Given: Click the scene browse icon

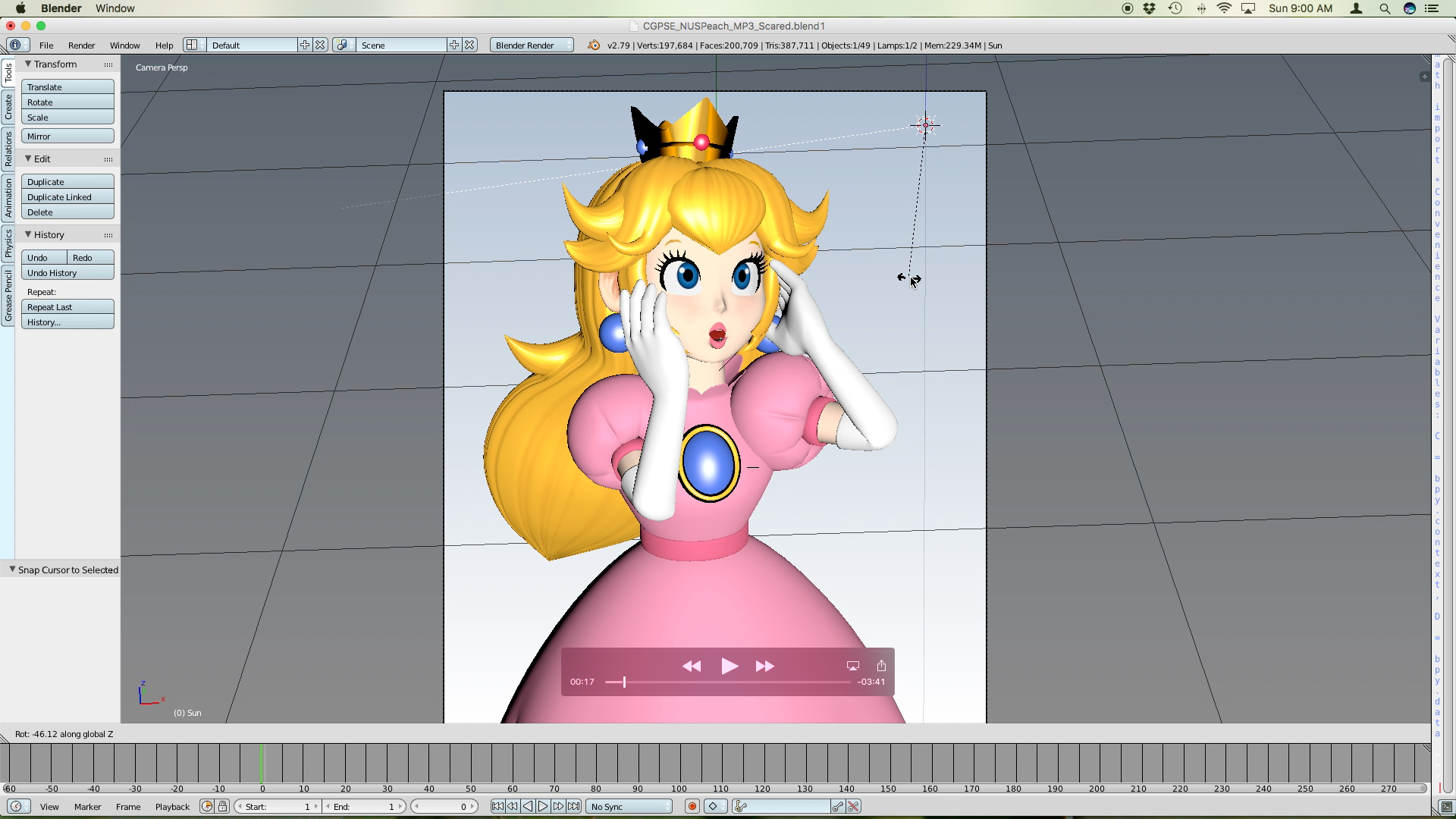Looking at the screenshot, I should [x=343, y=45].
